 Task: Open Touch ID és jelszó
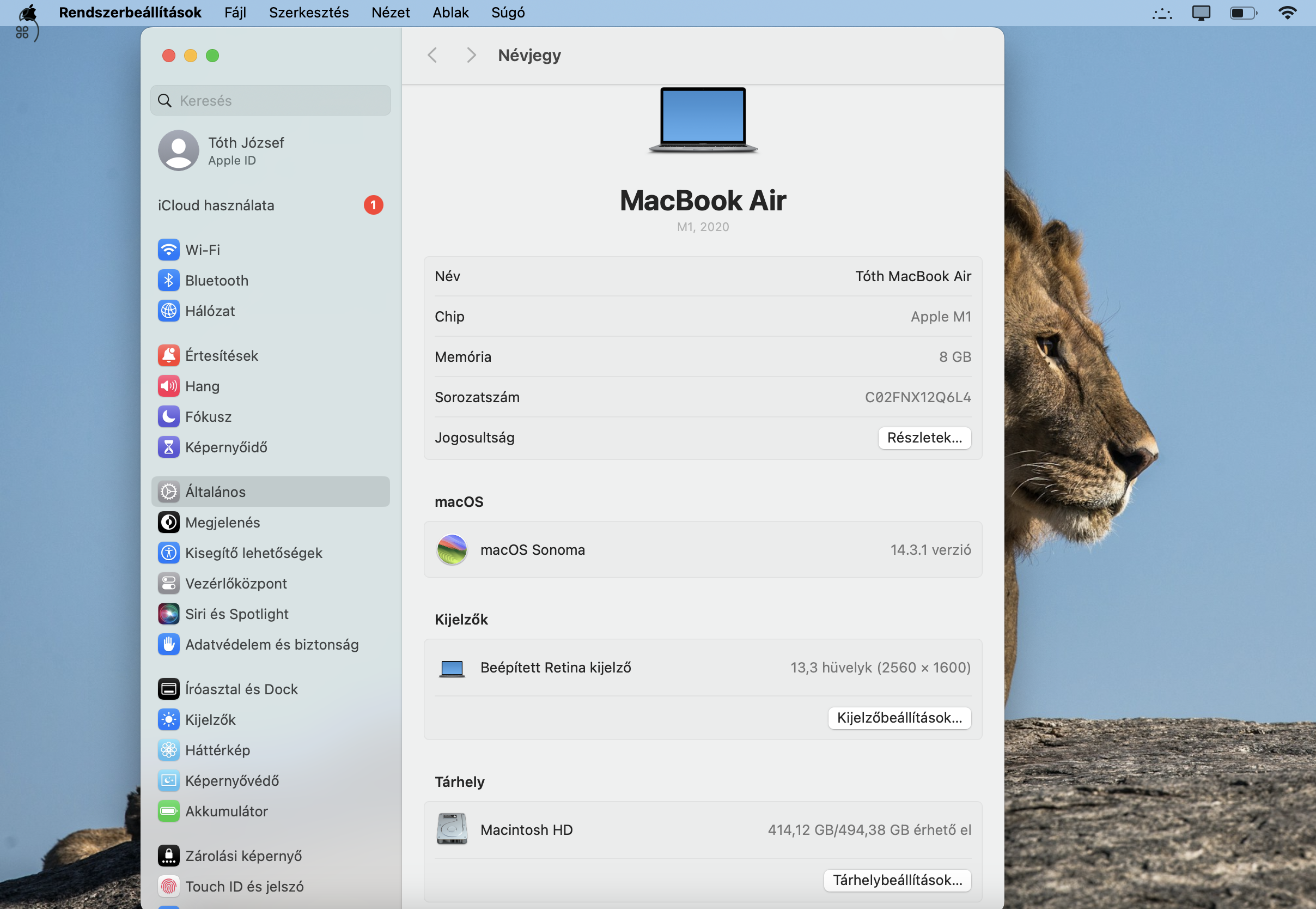tap(270, 887)
